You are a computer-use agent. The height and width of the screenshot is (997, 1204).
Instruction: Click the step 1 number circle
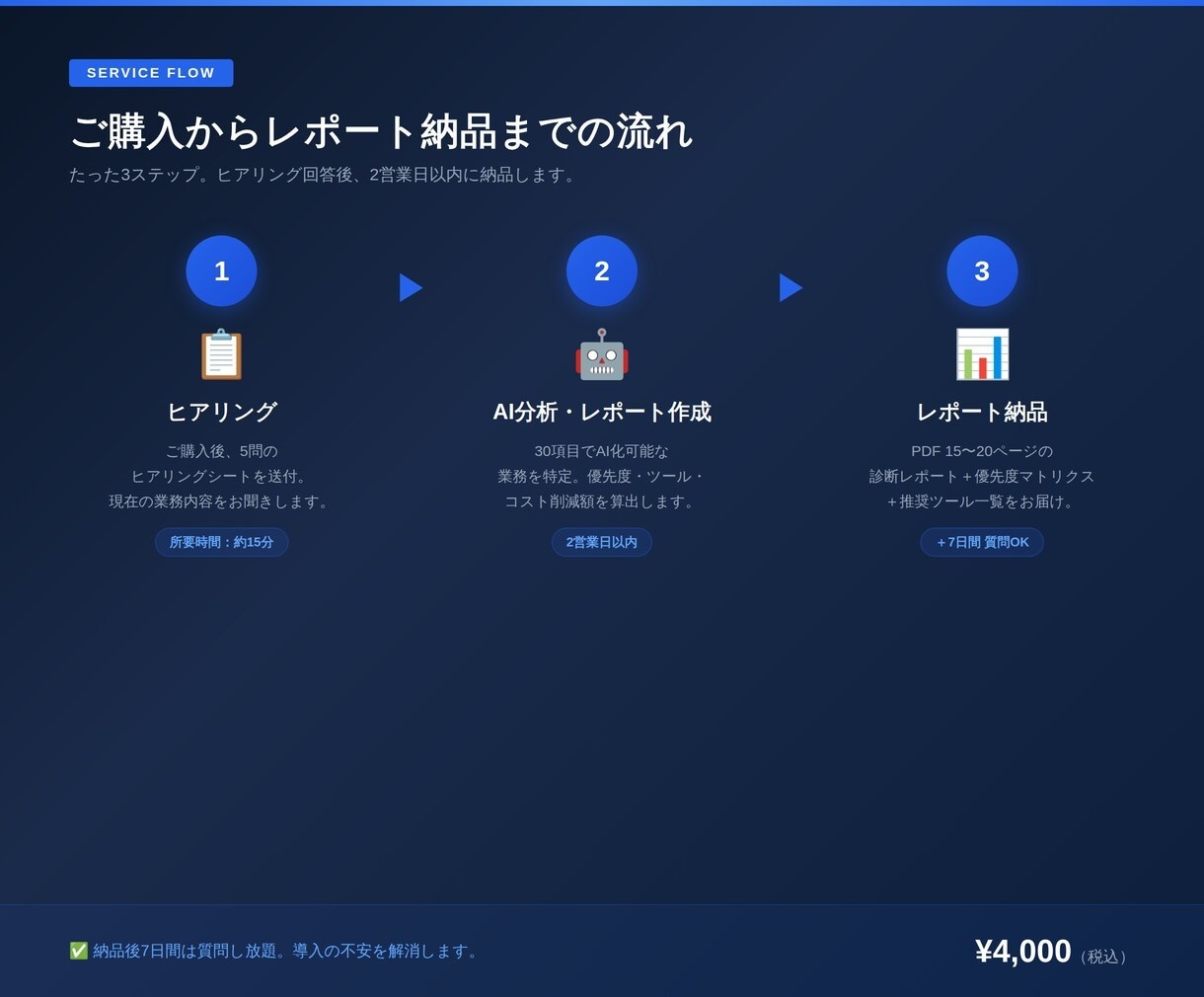[x=221, y=270]
